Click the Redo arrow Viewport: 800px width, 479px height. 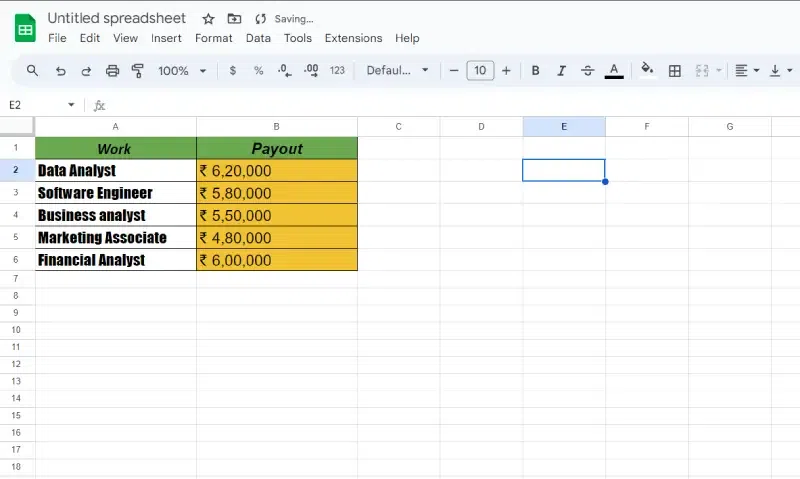coord(86,70)
